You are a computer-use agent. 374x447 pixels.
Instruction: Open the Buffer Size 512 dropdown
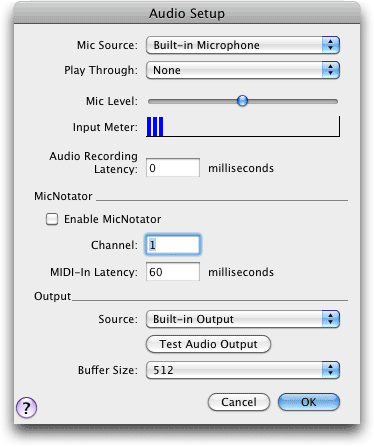tap(243, 370)
